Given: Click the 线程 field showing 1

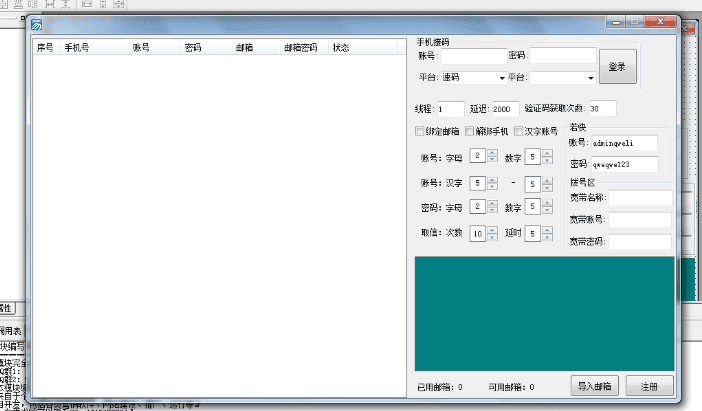Looking at the screenshot, I should click(450, 109).
